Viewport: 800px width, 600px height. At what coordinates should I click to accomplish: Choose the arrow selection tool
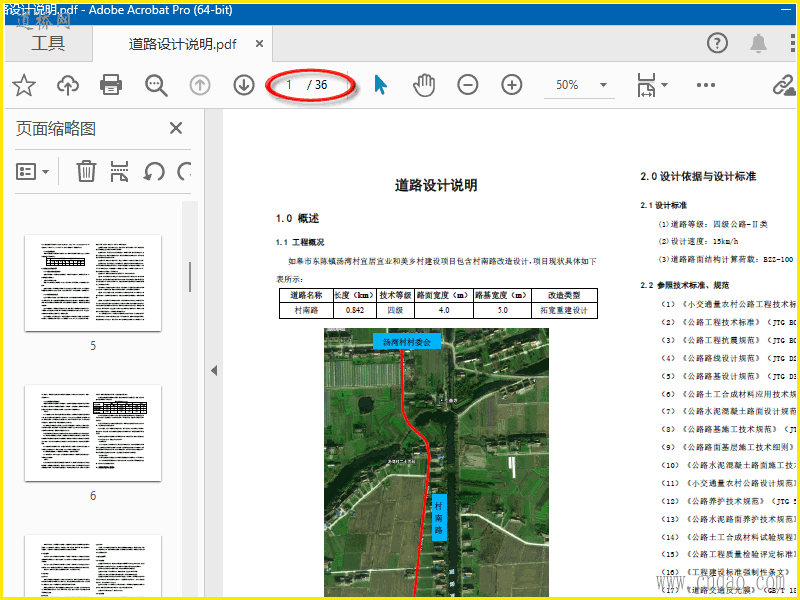(380, 85)
